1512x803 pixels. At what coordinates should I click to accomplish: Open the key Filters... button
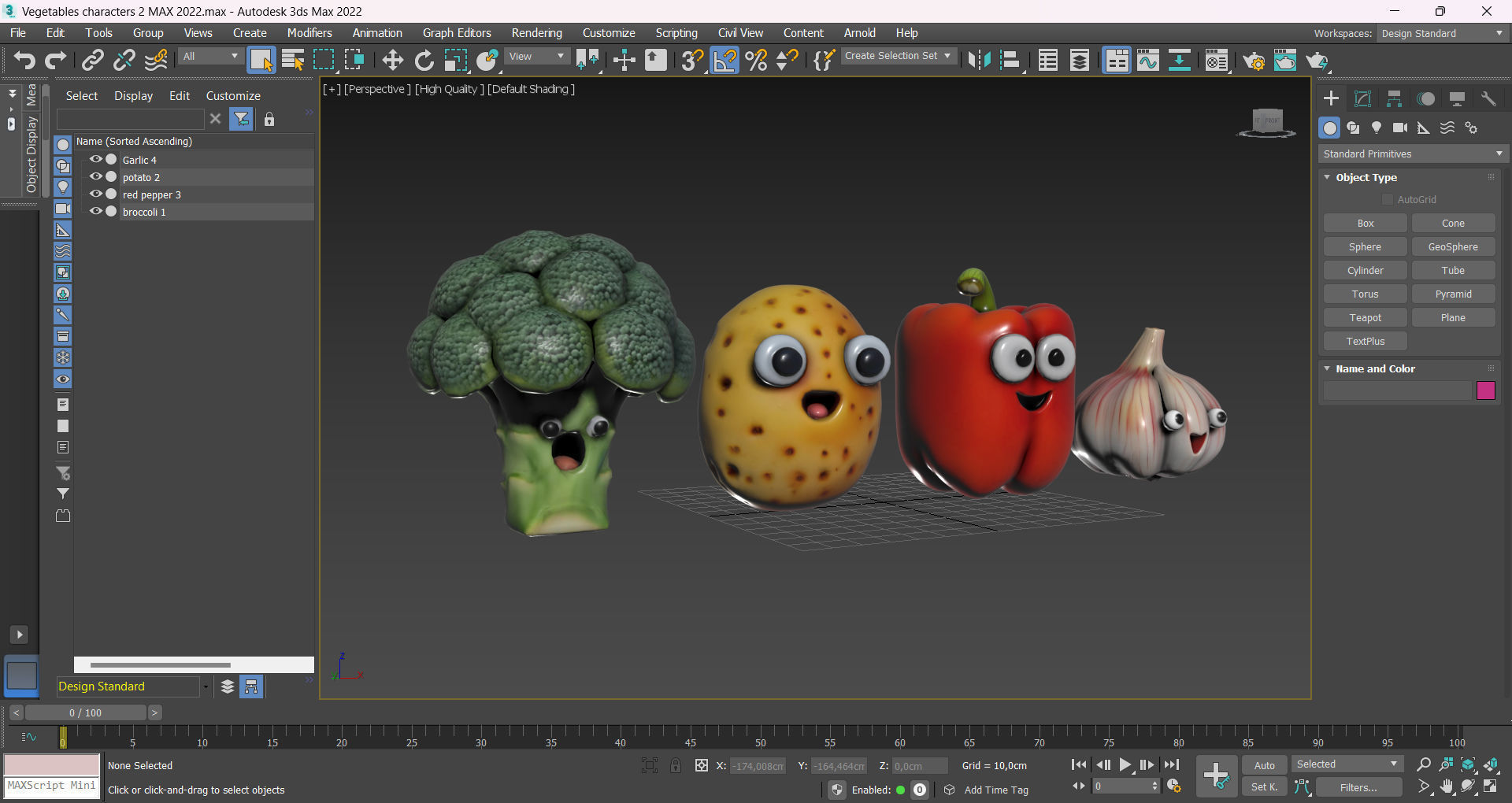pos(1359,787)
